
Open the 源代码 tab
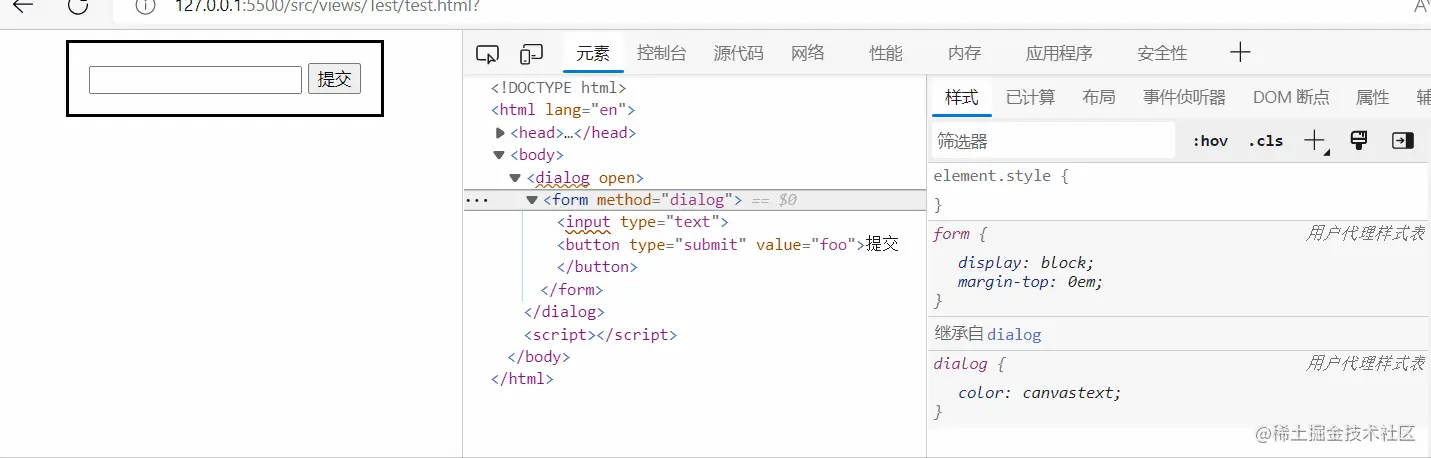[738, 54]
